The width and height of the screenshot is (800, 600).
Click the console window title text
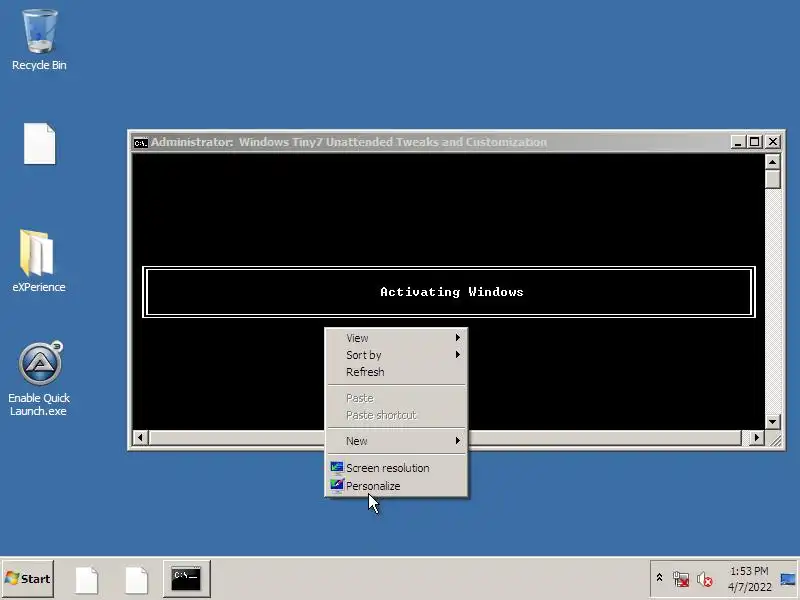pyautogui.click(x=349, y=142)
